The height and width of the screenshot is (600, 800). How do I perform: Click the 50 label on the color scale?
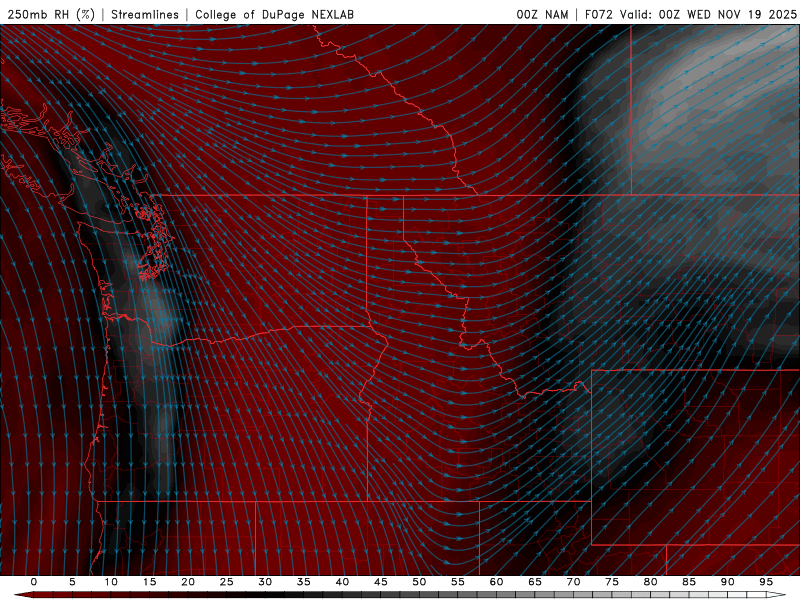pos(419,582)
